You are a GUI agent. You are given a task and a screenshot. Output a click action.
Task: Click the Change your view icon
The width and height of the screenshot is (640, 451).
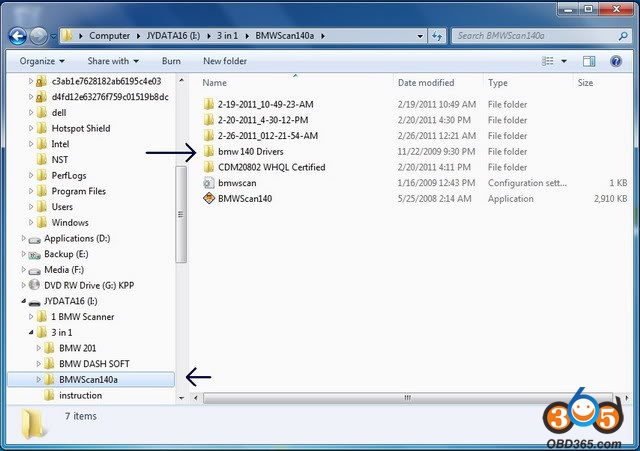(x=547, y=61)
